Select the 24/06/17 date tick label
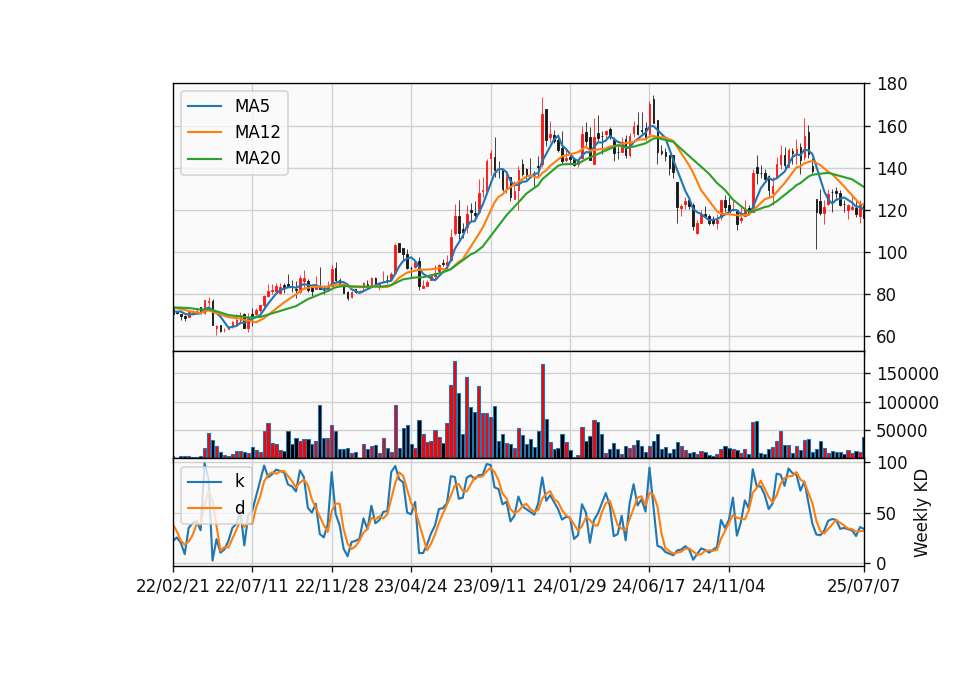 (649, 586)
